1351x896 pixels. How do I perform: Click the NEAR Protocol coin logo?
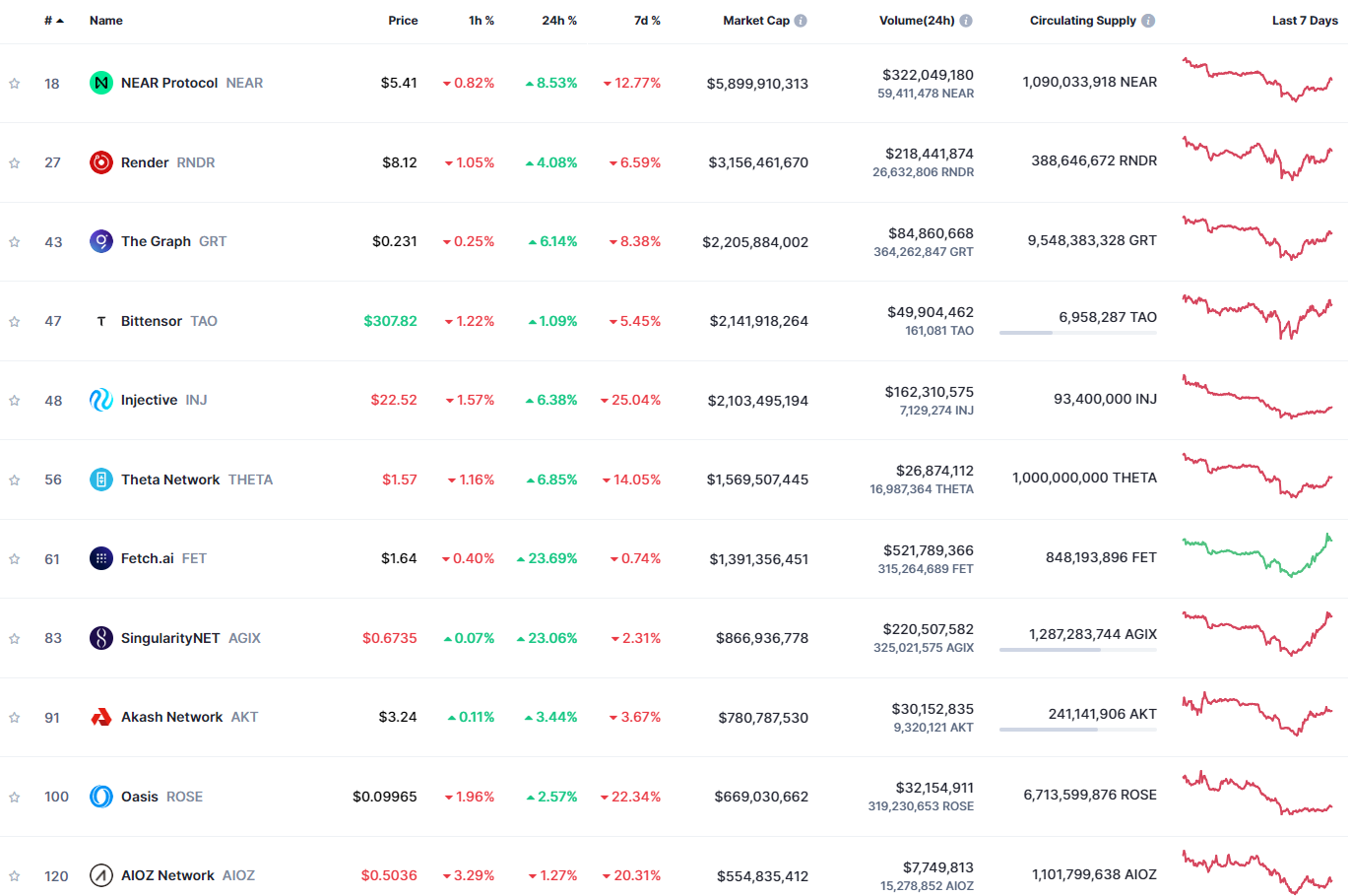[x=101, y=83]
